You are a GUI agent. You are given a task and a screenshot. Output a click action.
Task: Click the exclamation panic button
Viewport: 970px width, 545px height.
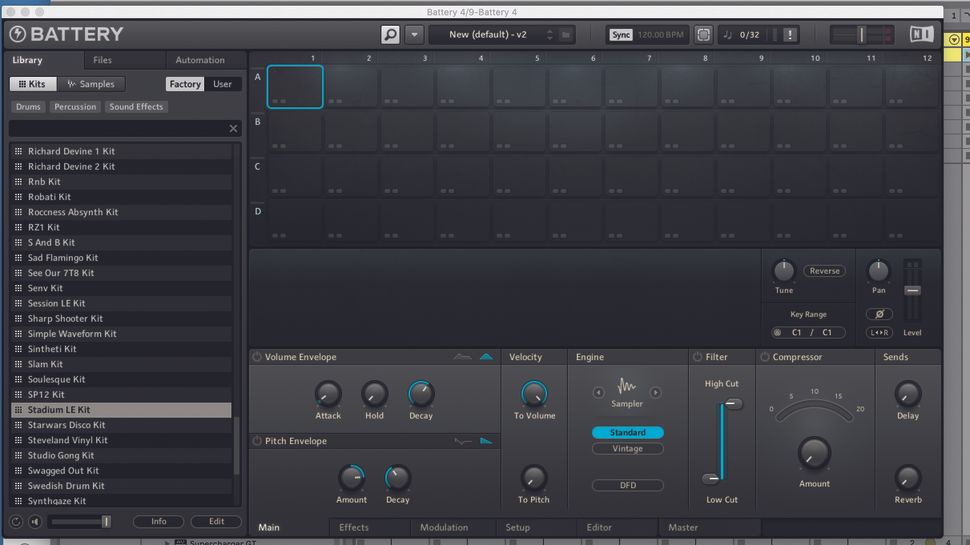[x=789, y=35]
